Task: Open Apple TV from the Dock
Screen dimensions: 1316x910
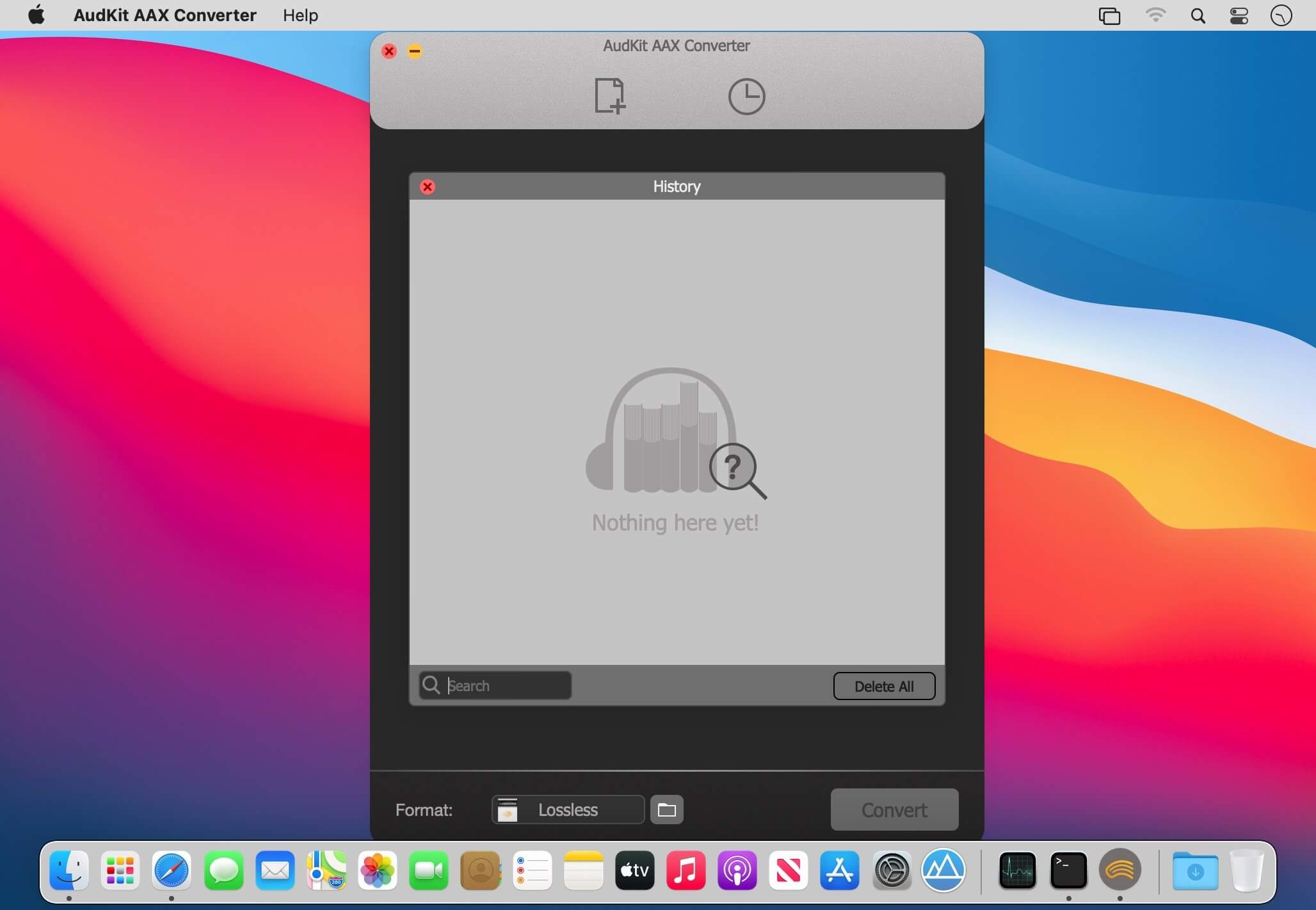Action: click(x=635, y=870)
